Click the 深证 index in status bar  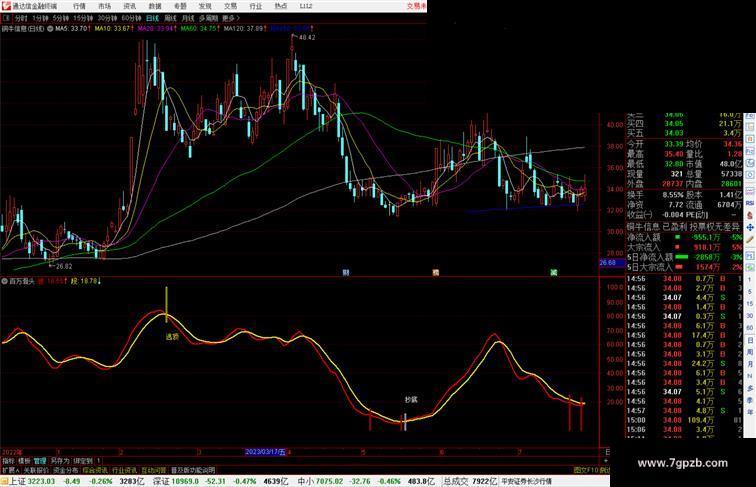(162, 481)
